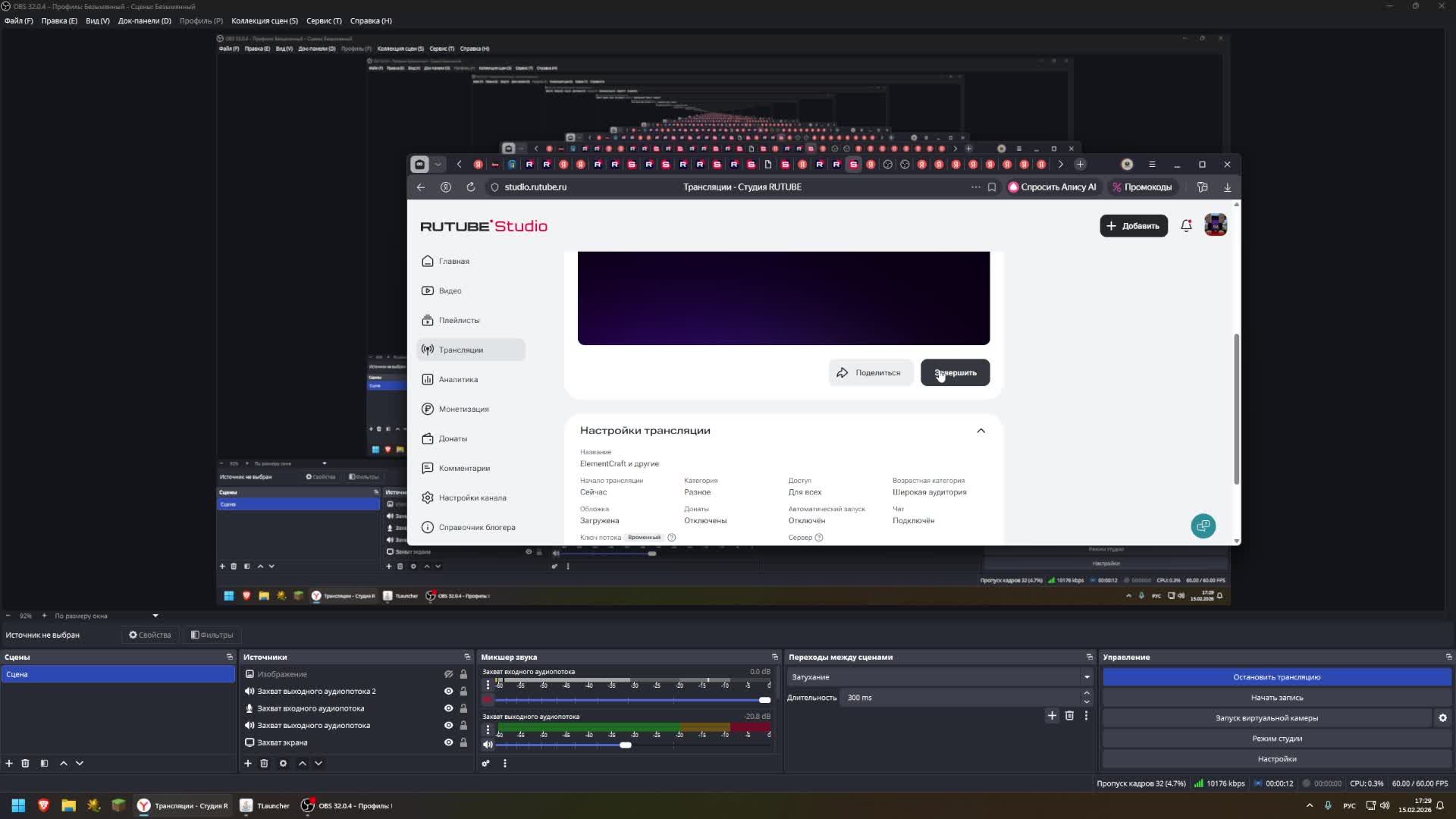This screenshot has width=1456, height=819.
Task: Click RUTUBE notifications bell icon
Action: pyautogui.click(x=1186, y=225)
